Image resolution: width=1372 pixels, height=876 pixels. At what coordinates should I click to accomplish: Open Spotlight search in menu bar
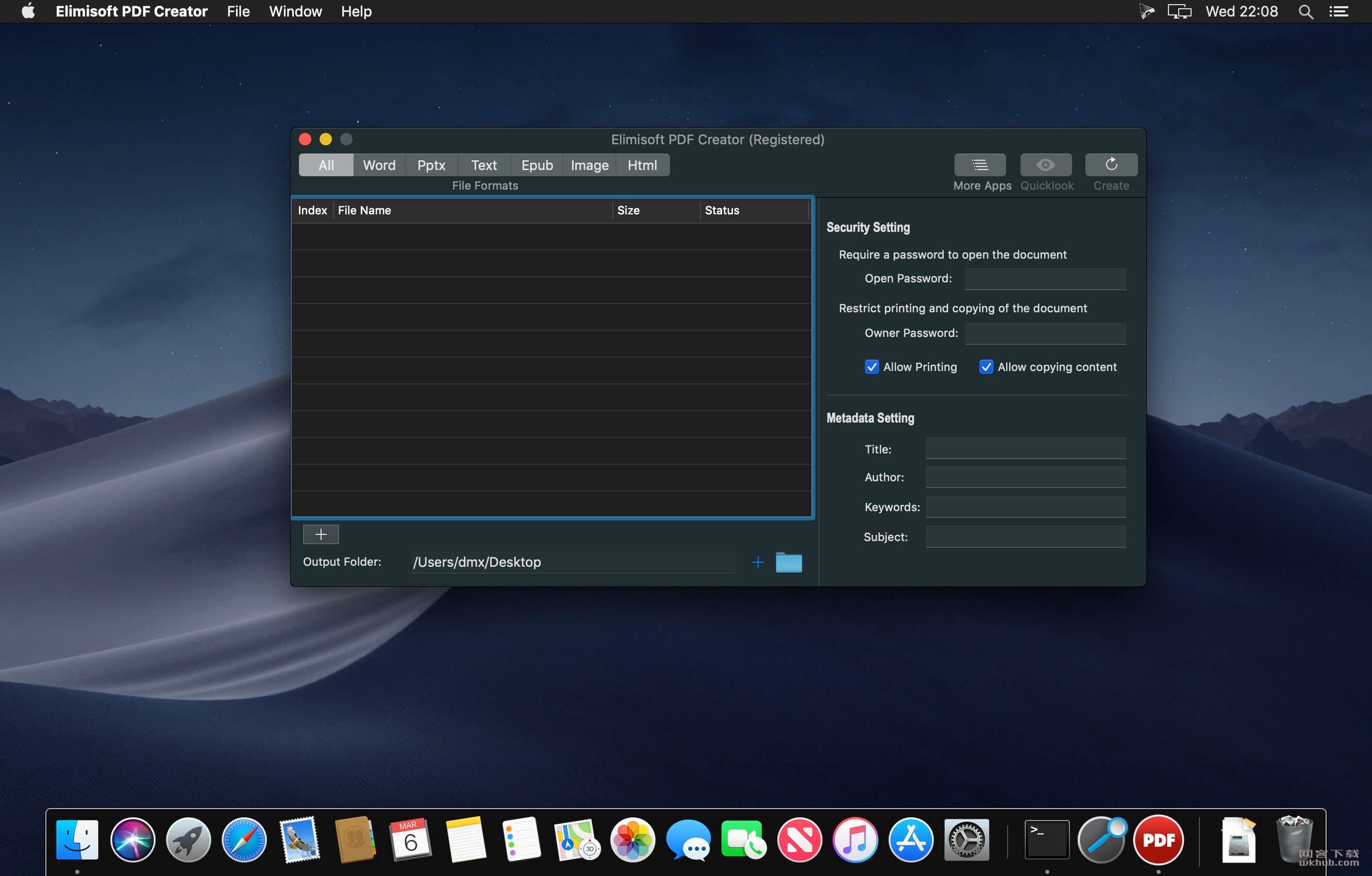click(1306, 11)
